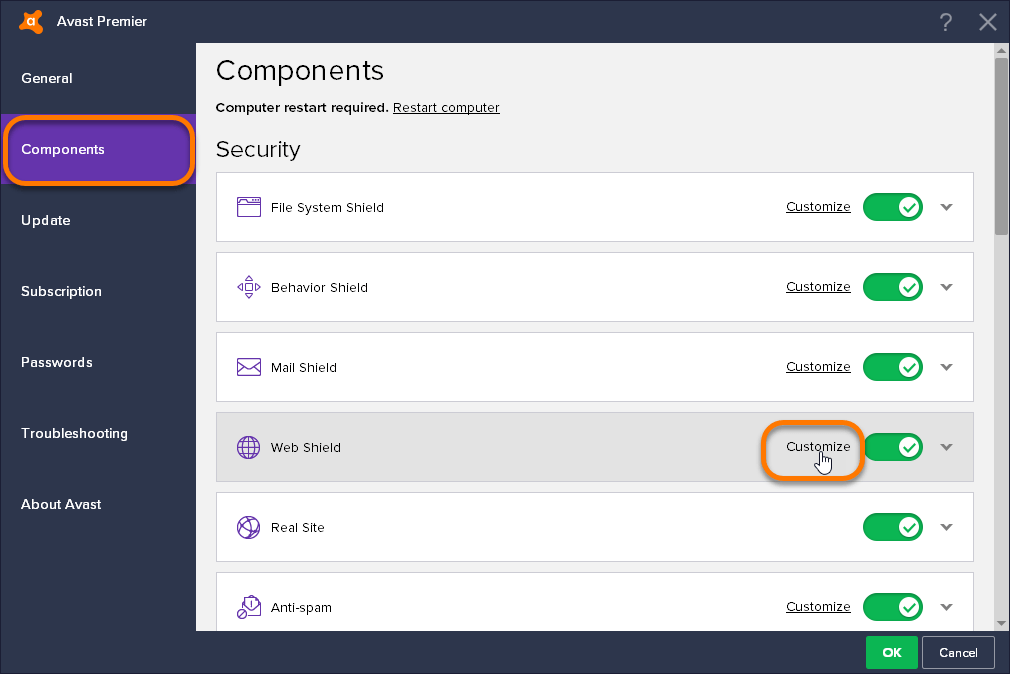
Task: Select the Components sidebar tab
Action: 98,149
